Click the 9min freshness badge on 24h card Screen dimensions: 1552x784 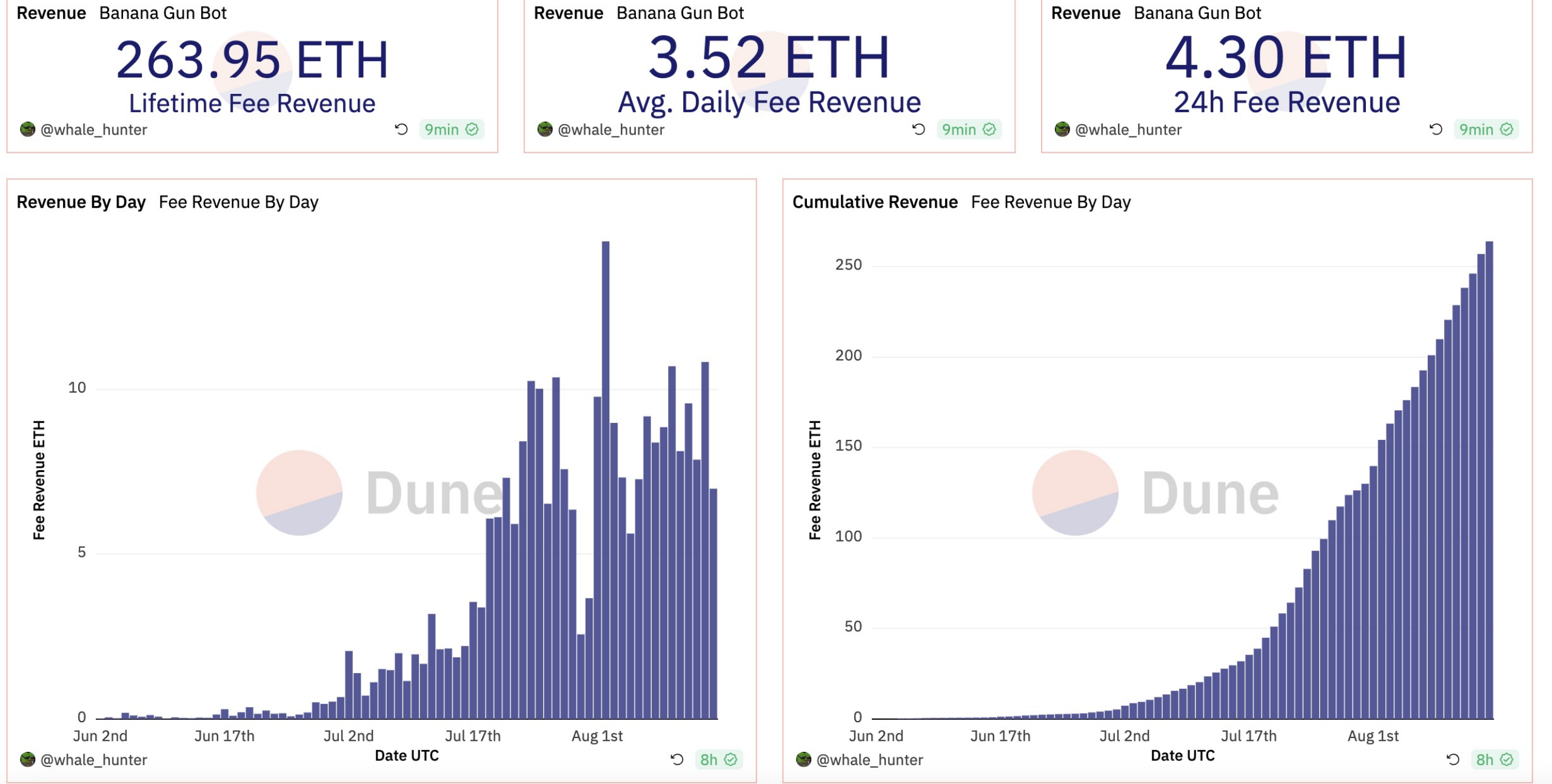click(1486, 130)
